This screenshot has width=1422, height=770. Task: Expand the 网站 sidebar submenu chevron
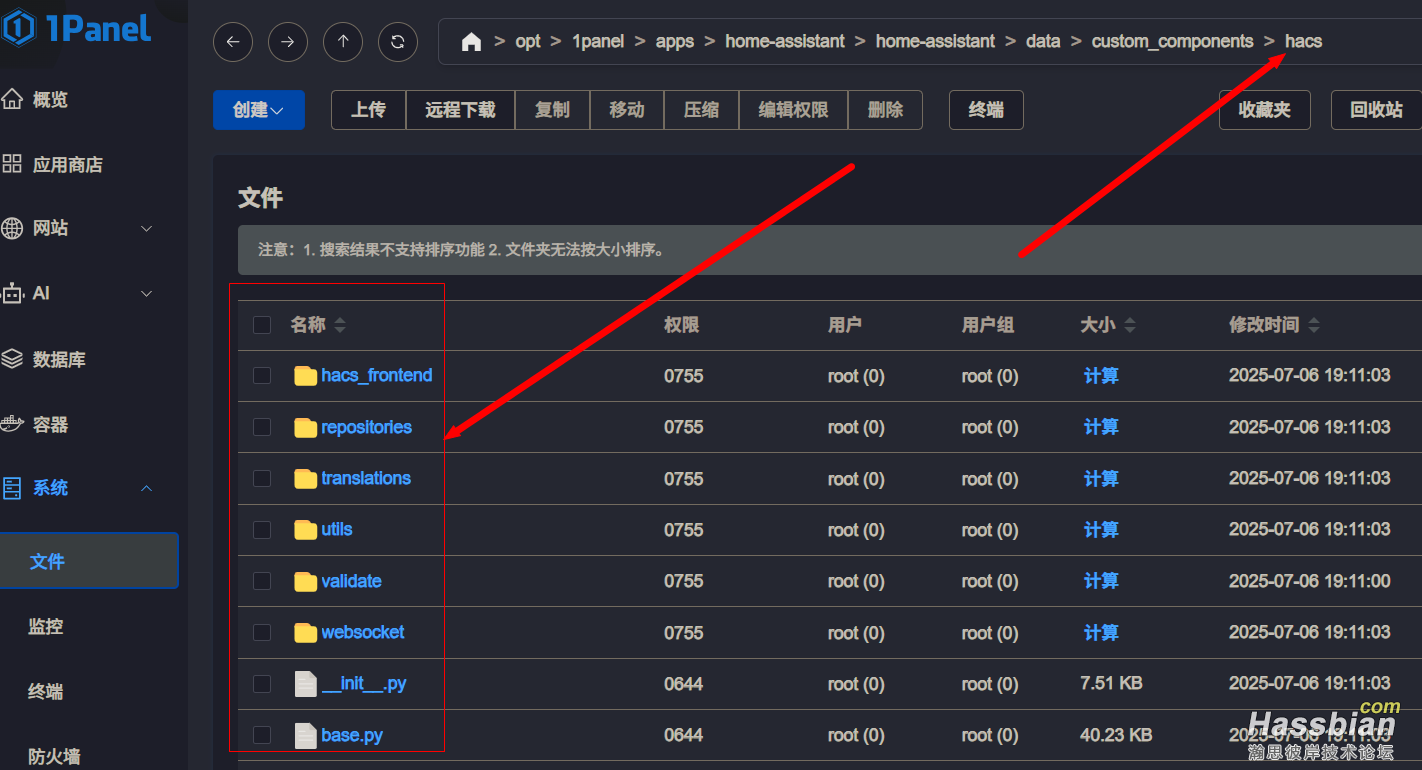pos(147,228)
